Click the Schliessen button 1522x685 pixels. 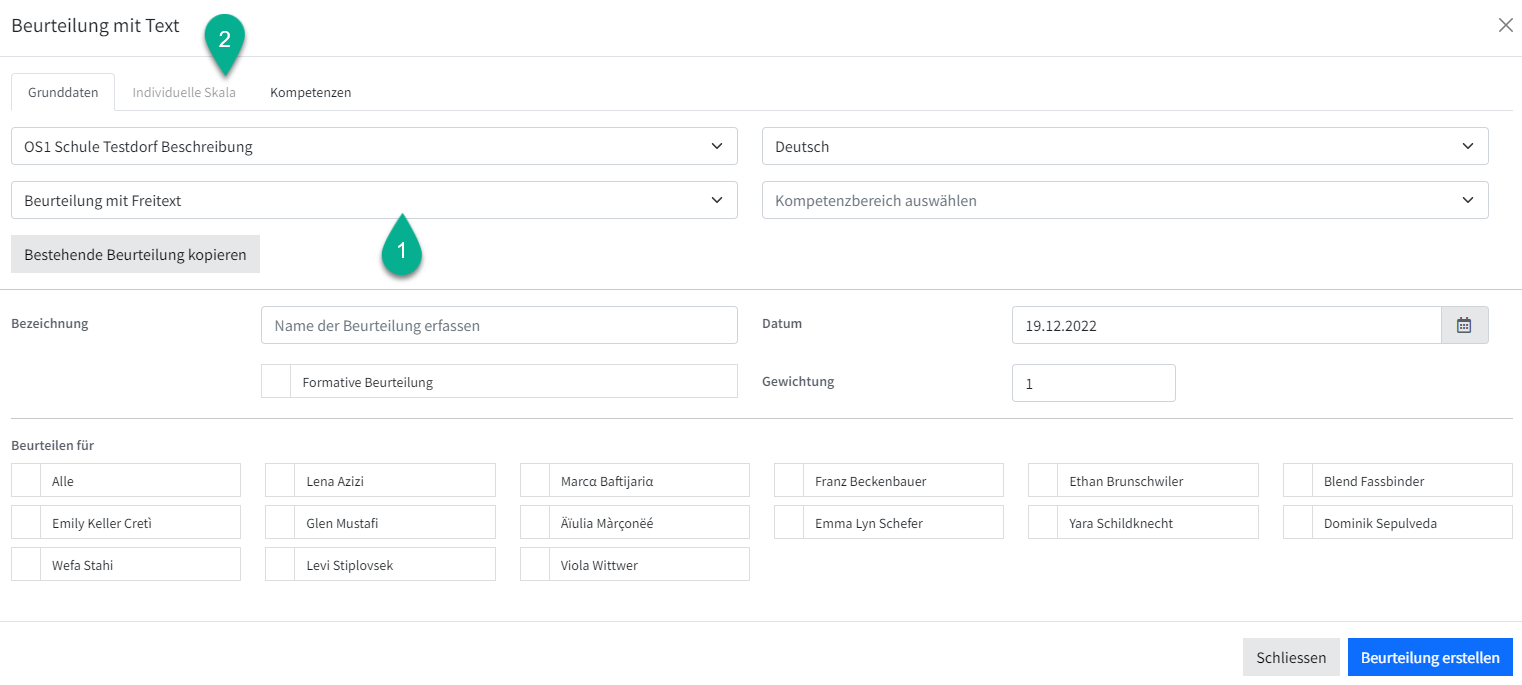1291,657
